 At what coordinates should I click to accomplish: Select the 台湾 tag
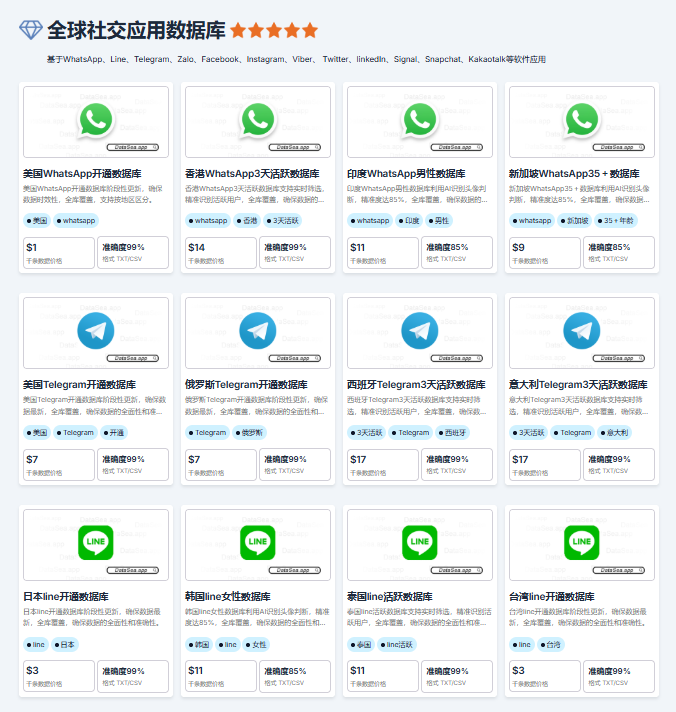coord(550,645)
